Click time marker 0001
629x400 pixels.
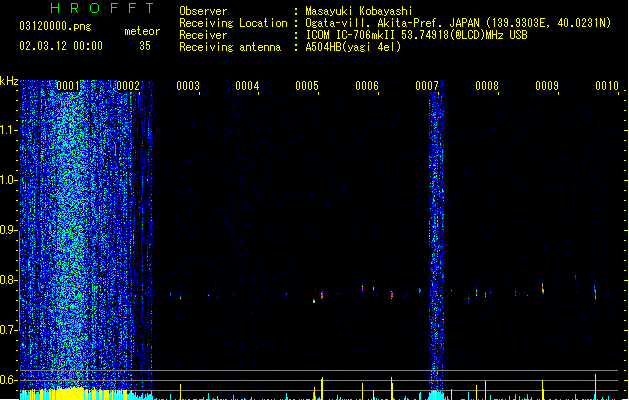tap(68, 86)
